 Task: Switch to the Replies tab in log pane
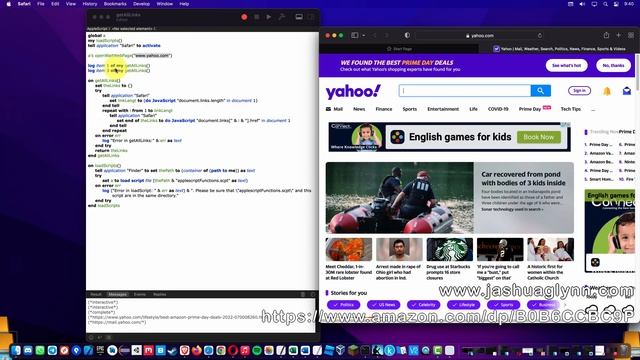click(x=160, y=294)
